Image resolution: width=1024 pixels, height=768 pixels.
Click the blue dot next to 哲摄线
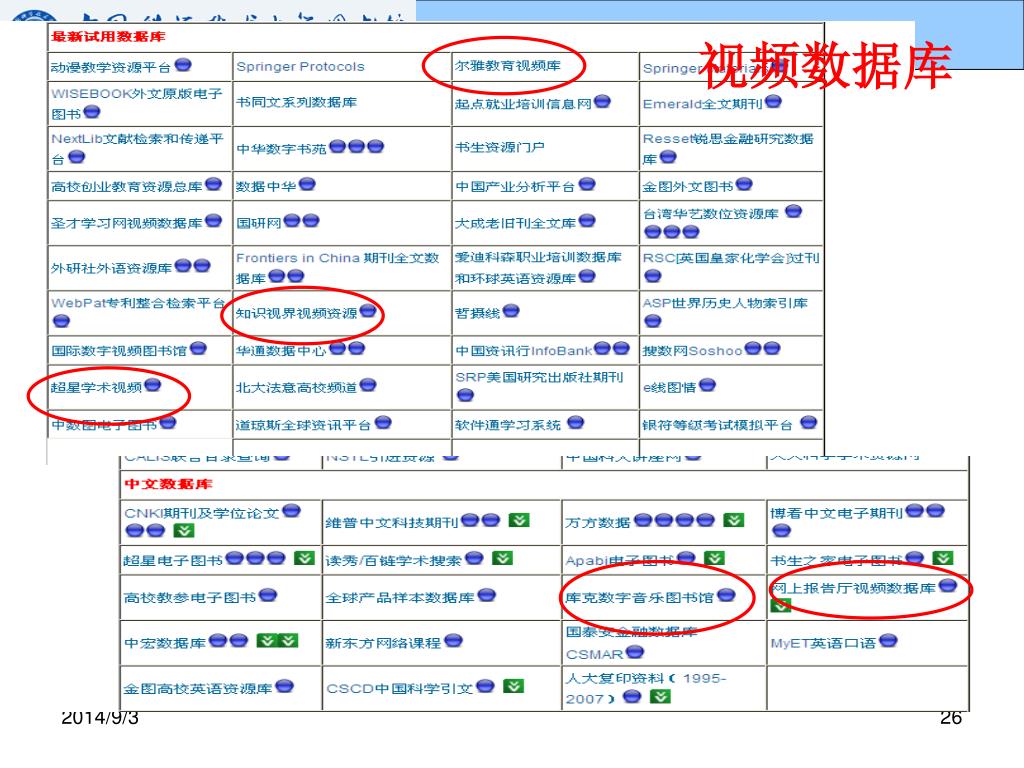[x=511, y=311]
